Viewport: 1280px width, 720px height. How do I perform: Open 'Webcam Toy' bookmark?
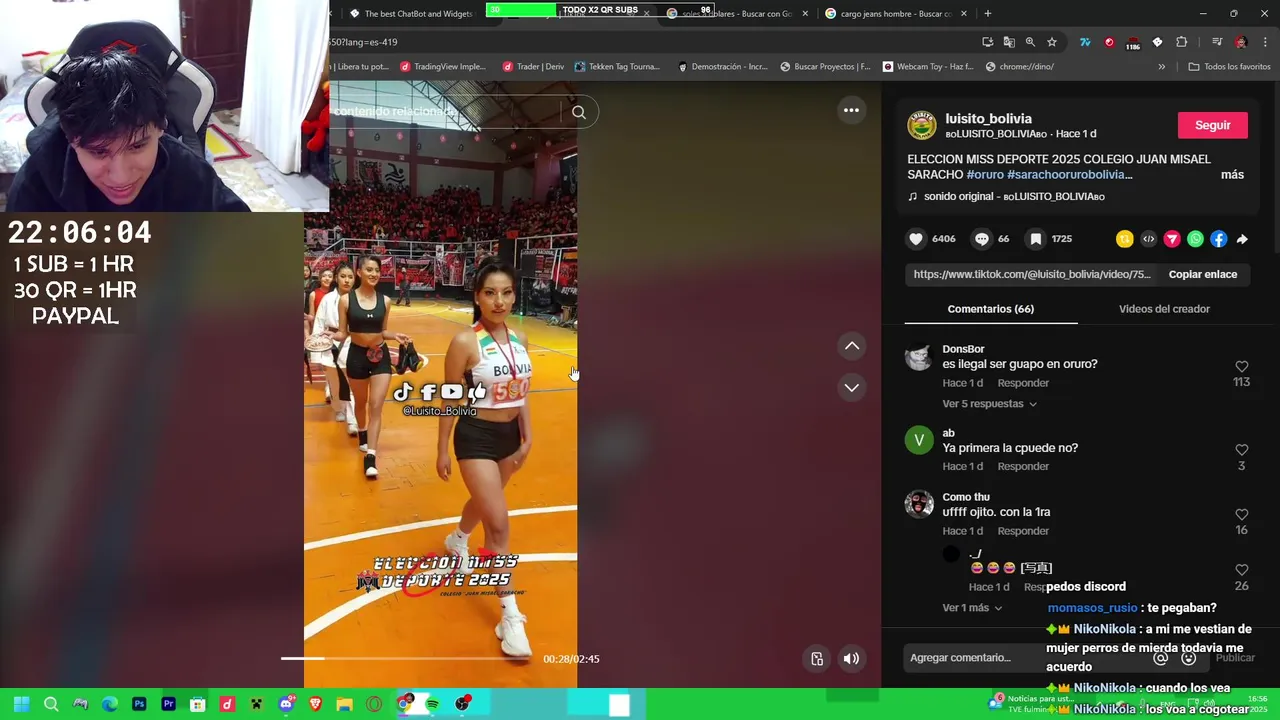928,67
